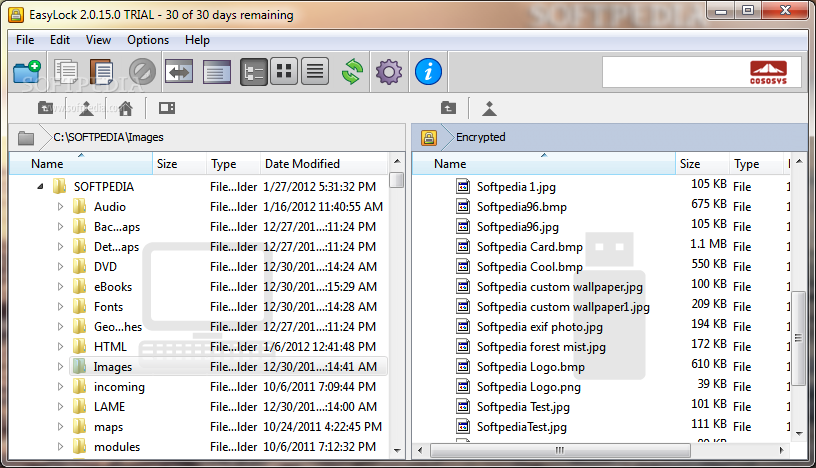This screenshot has width=816, height=468.
Task: Click left panel vertical scrollbar thumb
Action: pos(397,180)
